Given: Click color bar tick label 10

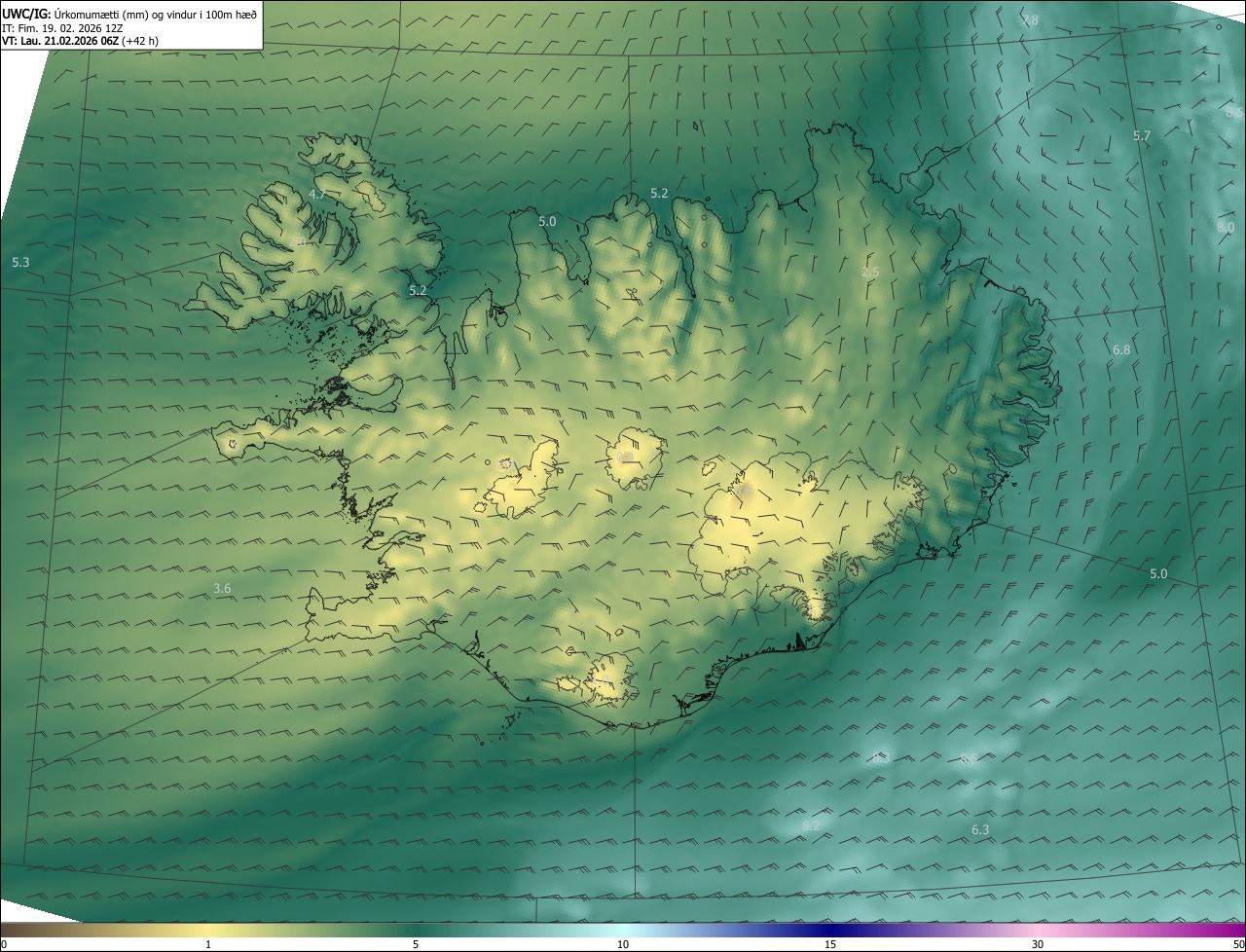Looking at the screenshot, I should tap(623, 944).
